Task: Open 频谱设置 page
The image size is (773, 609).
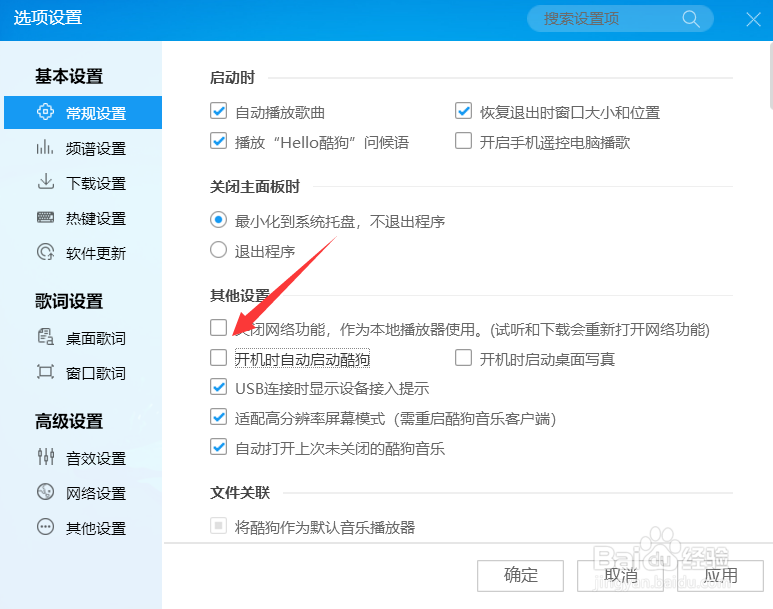Action: [x=96, y=148]
